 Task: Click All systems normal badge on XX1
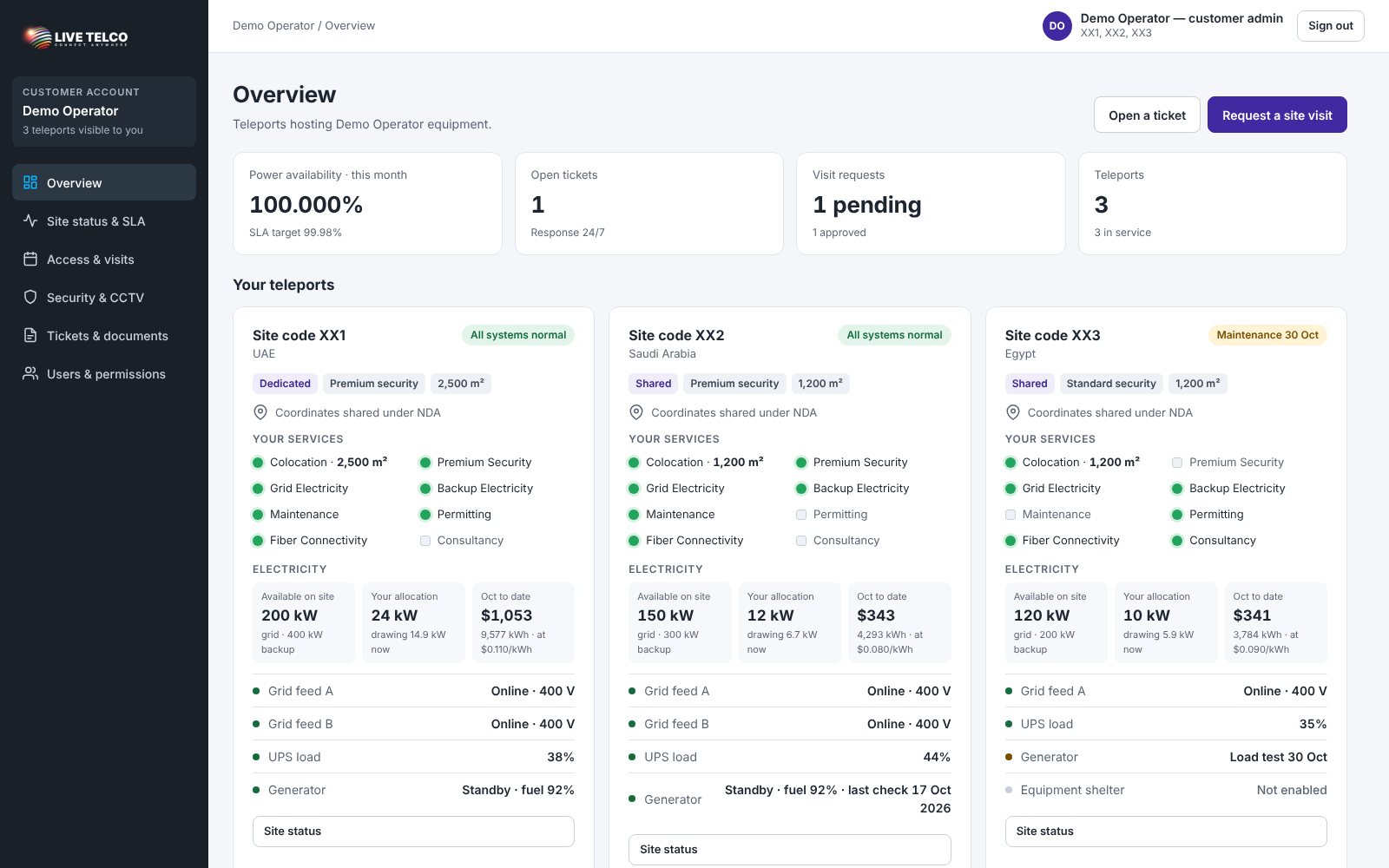coord(518,335)
